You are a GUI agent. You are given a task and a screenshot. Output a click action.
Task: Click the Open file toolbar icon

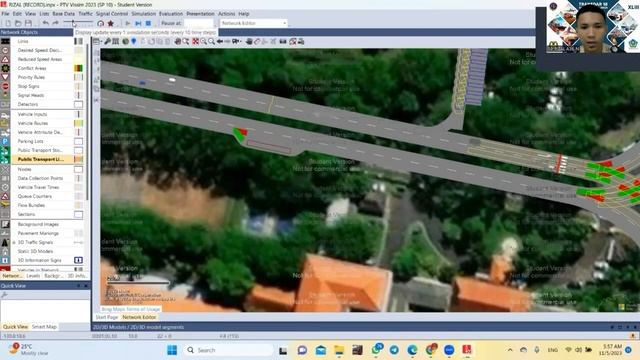[x=18, y=23]
